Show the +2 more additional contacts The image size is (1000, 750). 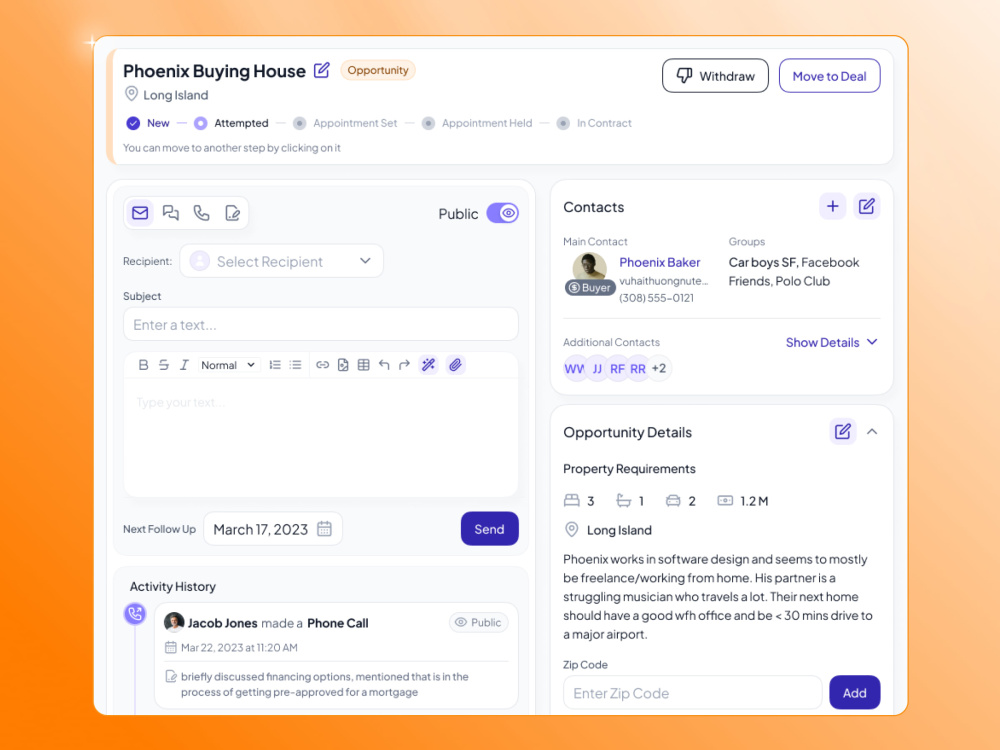coord(659,369)
